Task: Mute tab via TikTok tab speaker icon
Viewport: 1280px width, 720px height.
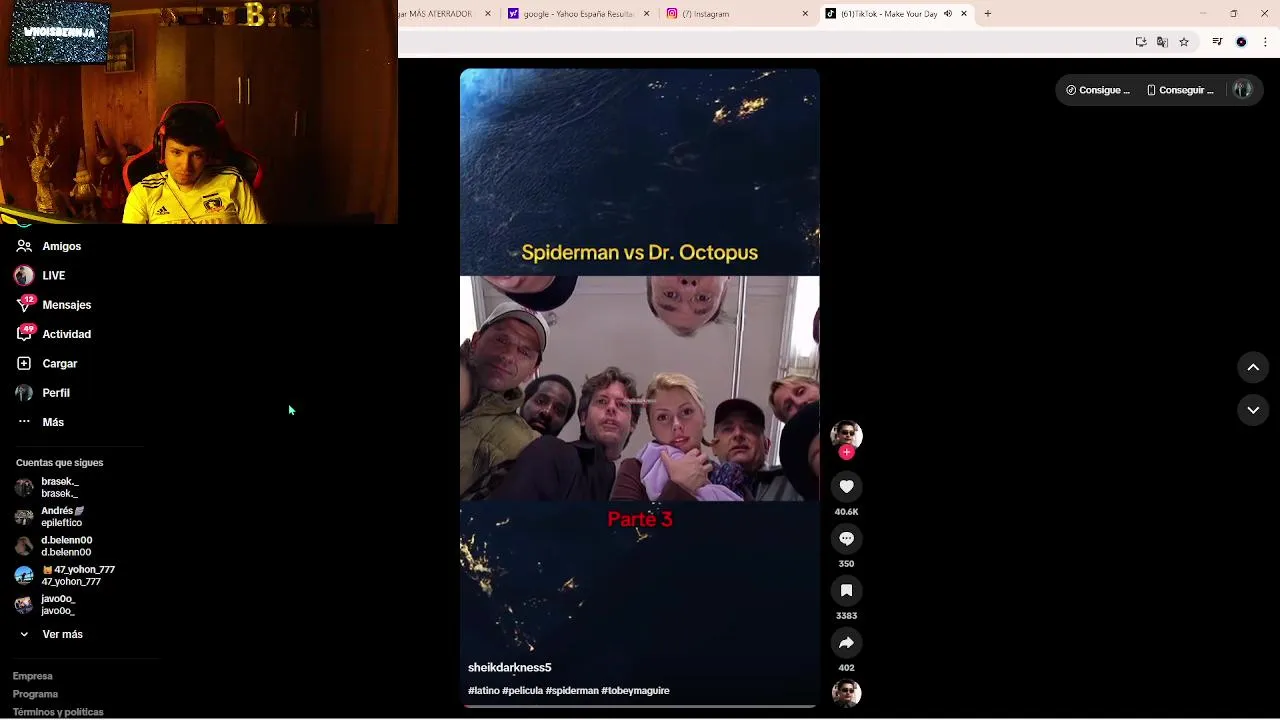Action: (x=948, y=14)
